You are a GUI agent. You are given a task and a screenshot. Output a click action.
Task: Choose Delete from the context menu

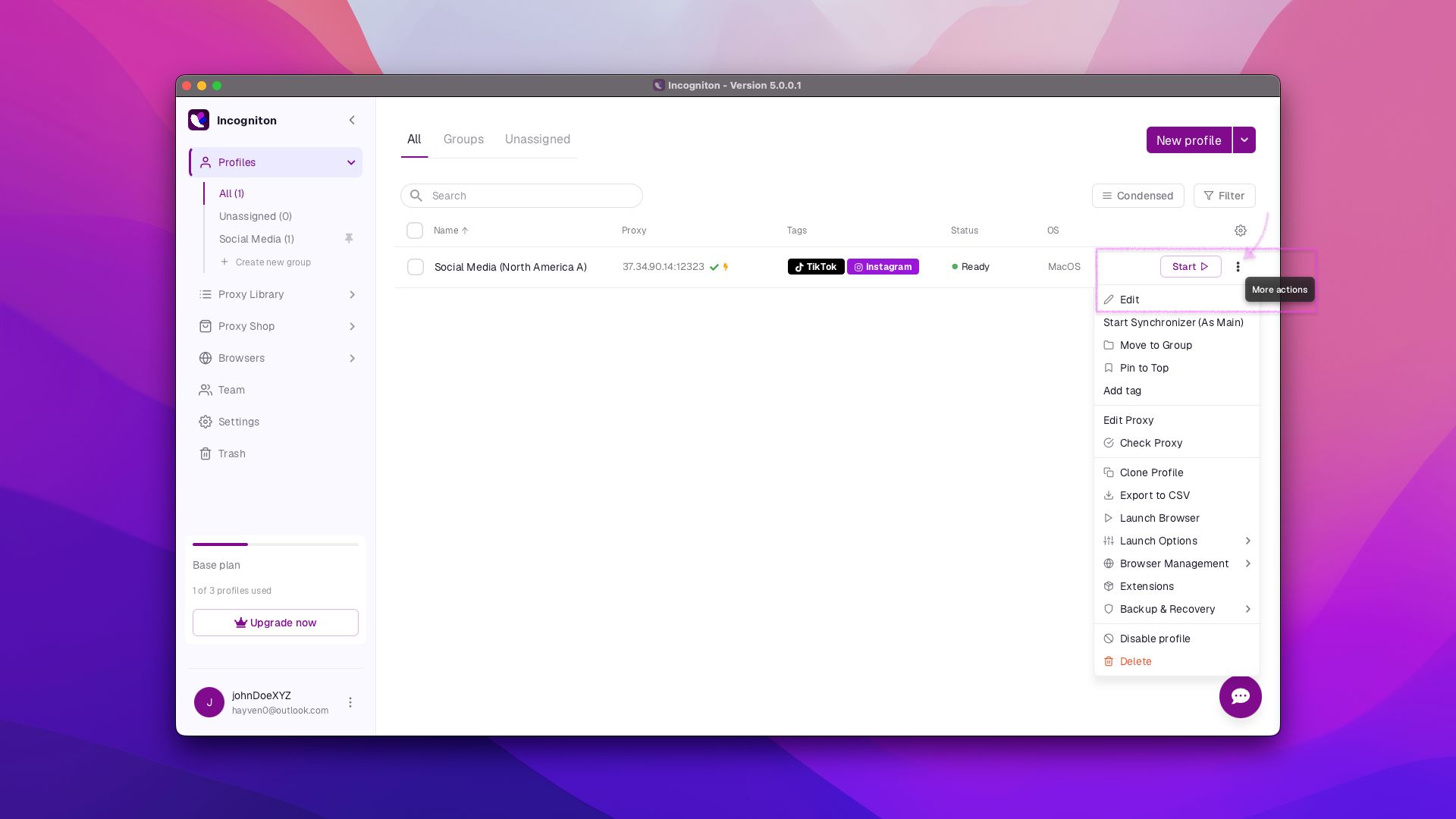pos(1177,661)
